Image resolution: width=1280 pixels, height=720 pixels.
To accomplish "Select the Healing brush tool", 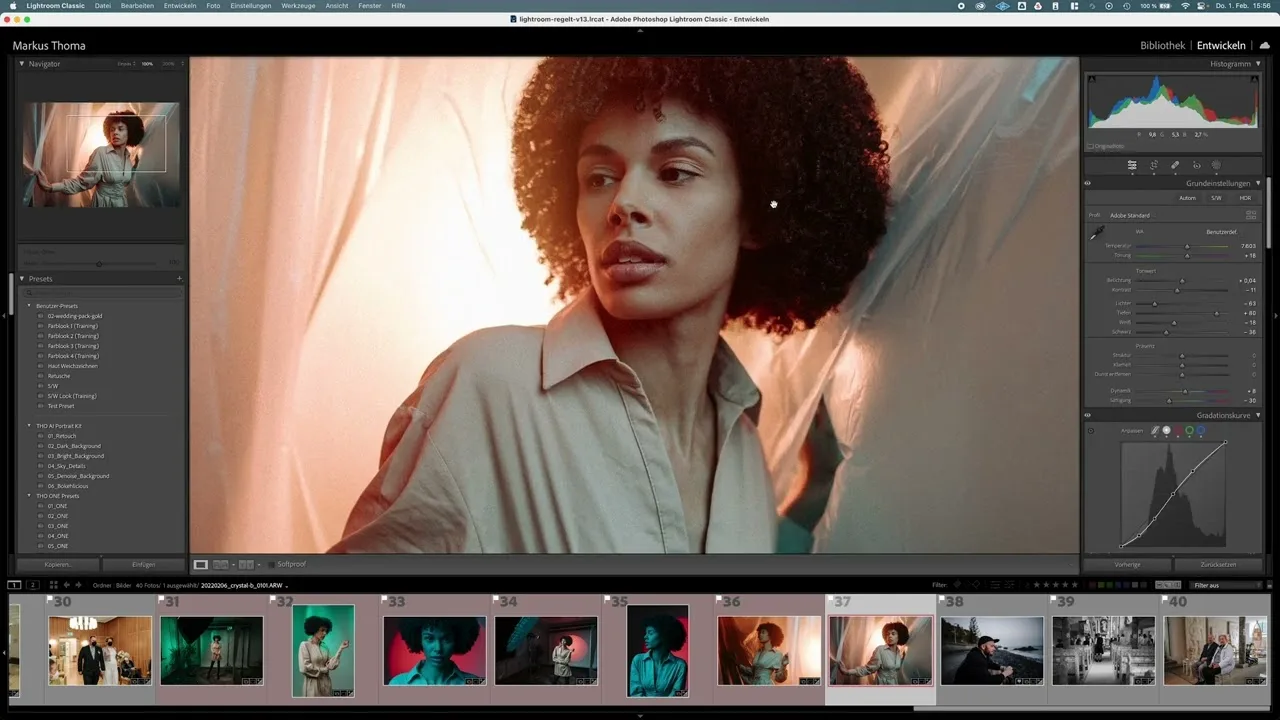I will tap(1175, 165).
